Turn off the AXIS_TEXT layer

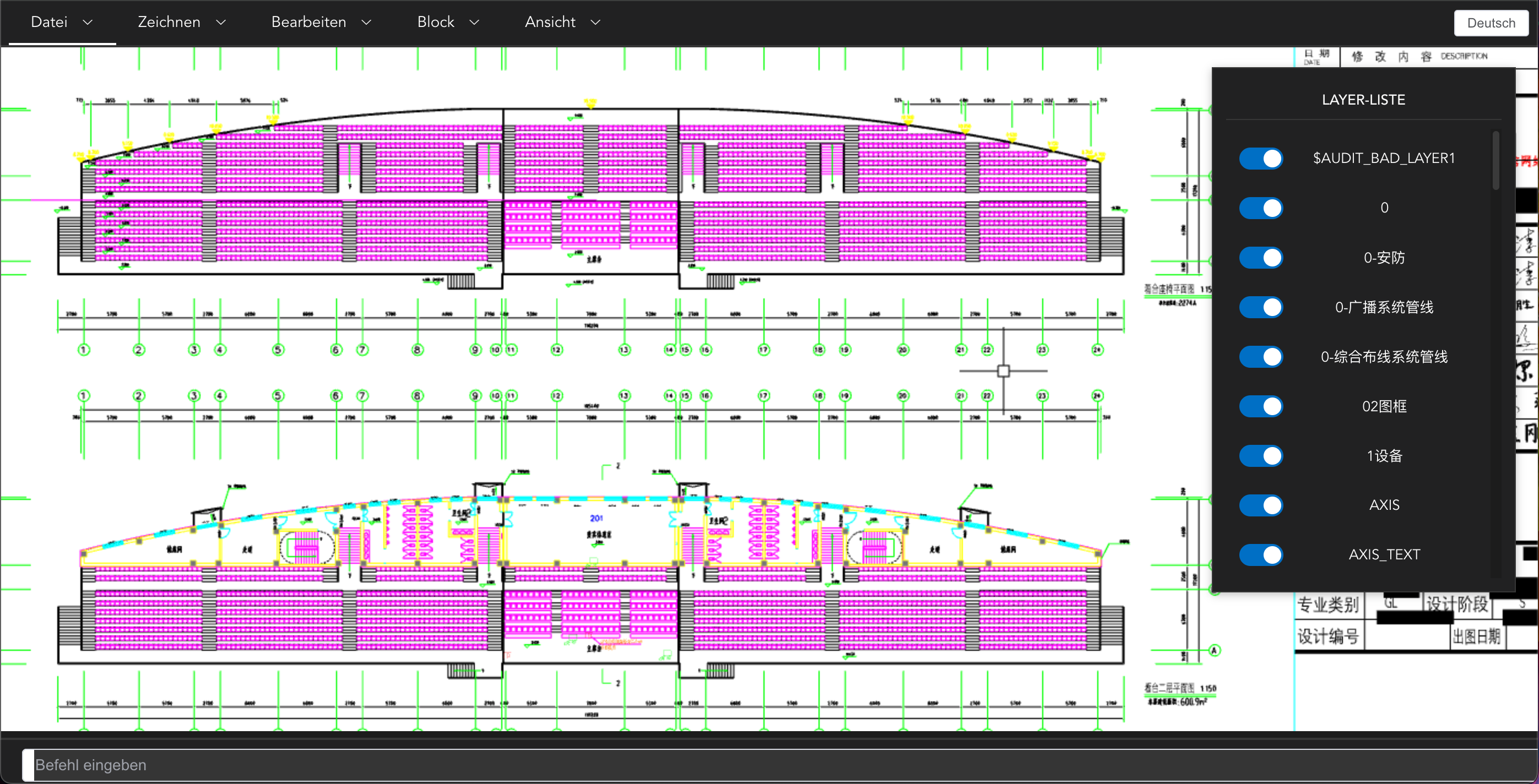coord(1261,556)
